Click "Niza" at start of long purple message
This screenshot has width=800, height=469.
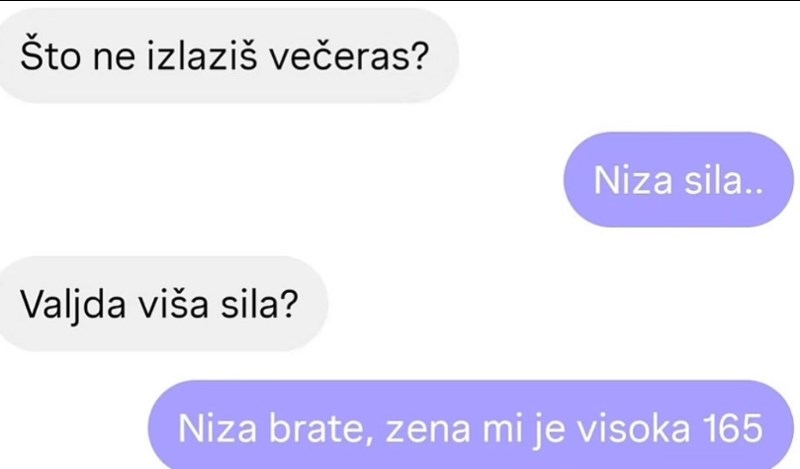tap(217, 429)
